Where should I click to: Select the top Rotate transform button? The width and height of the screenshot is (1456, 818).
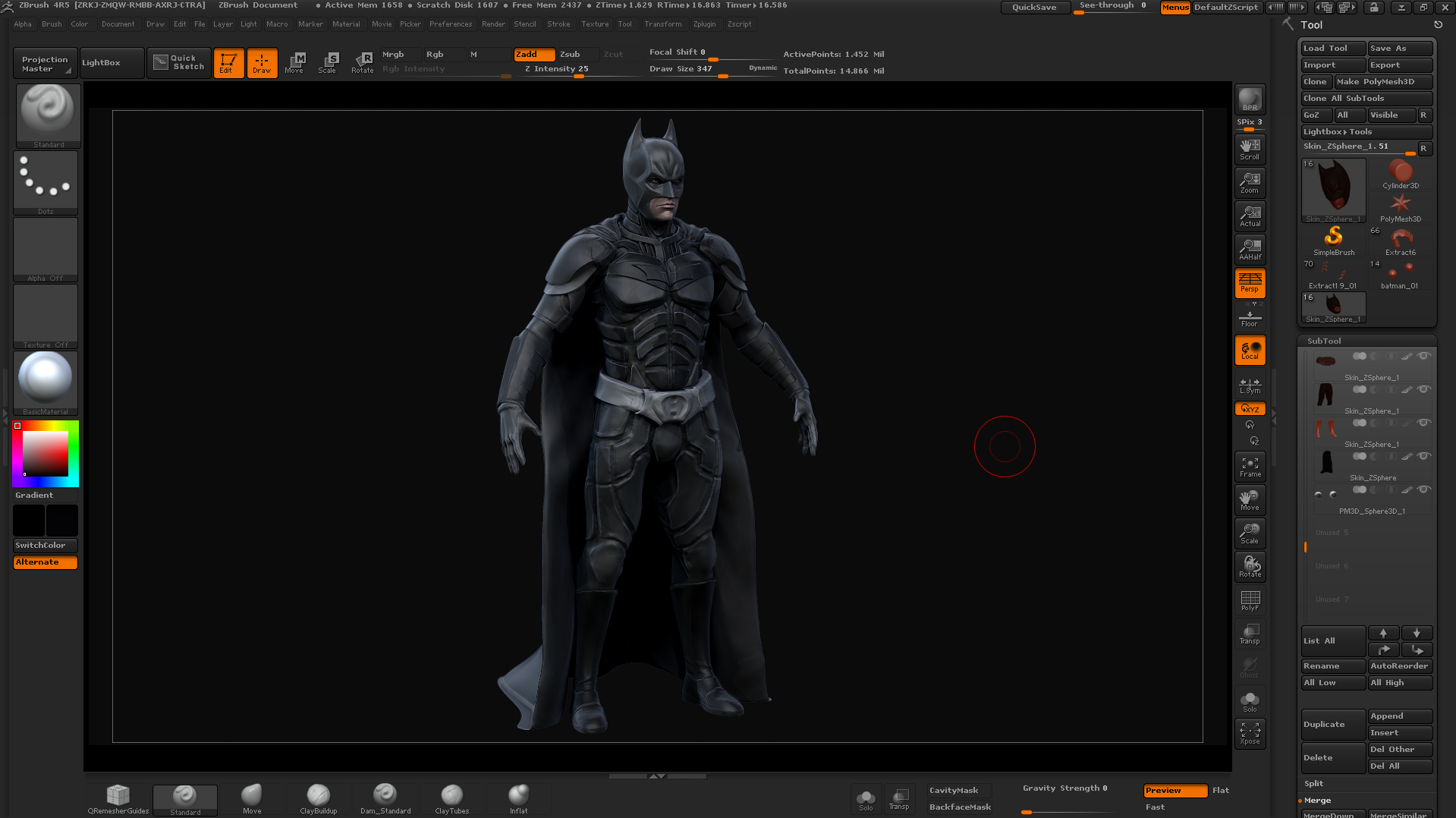click(362, 62)
